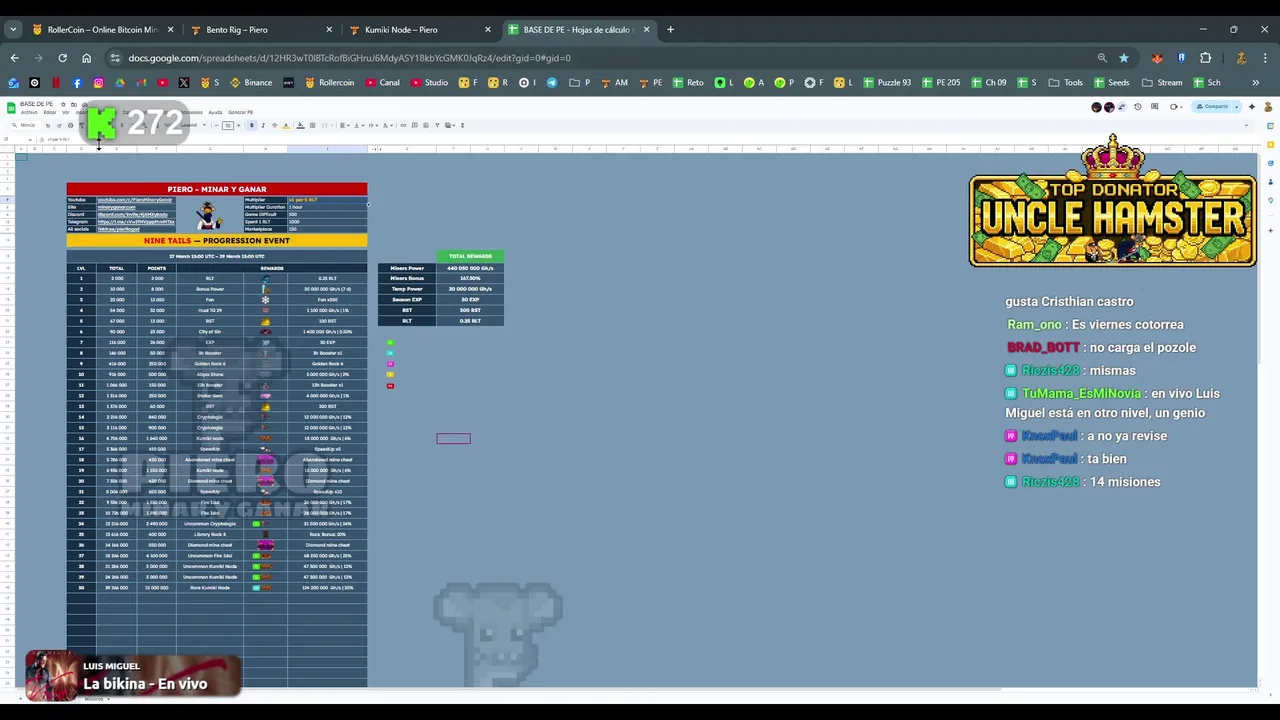Open the tab search chevron

[13, 30]
